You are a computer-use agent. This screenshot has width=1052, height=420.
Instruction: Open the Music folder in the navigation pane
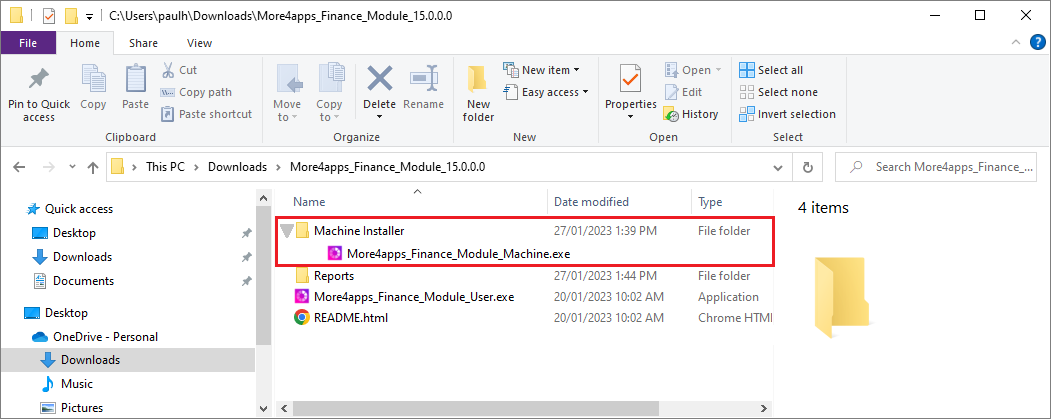[x=76, y=384]
